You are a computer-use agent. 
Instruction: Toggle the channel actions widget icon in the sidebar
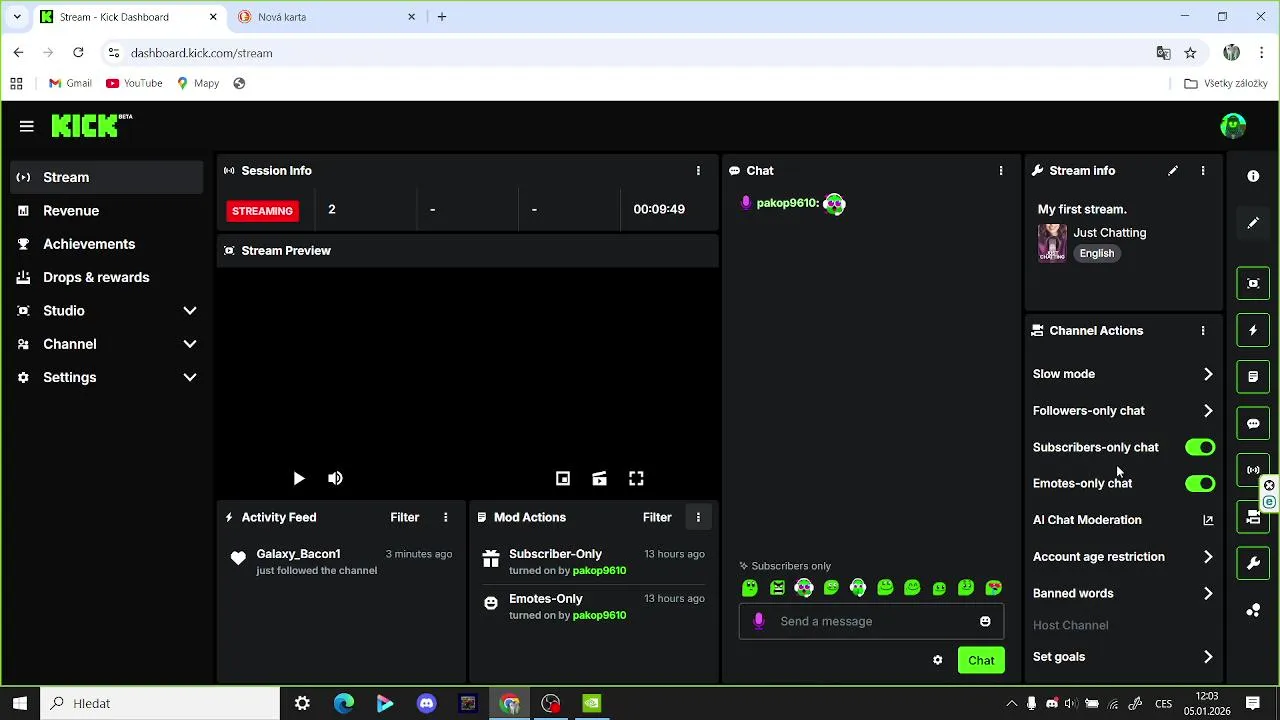point(1253,517)
